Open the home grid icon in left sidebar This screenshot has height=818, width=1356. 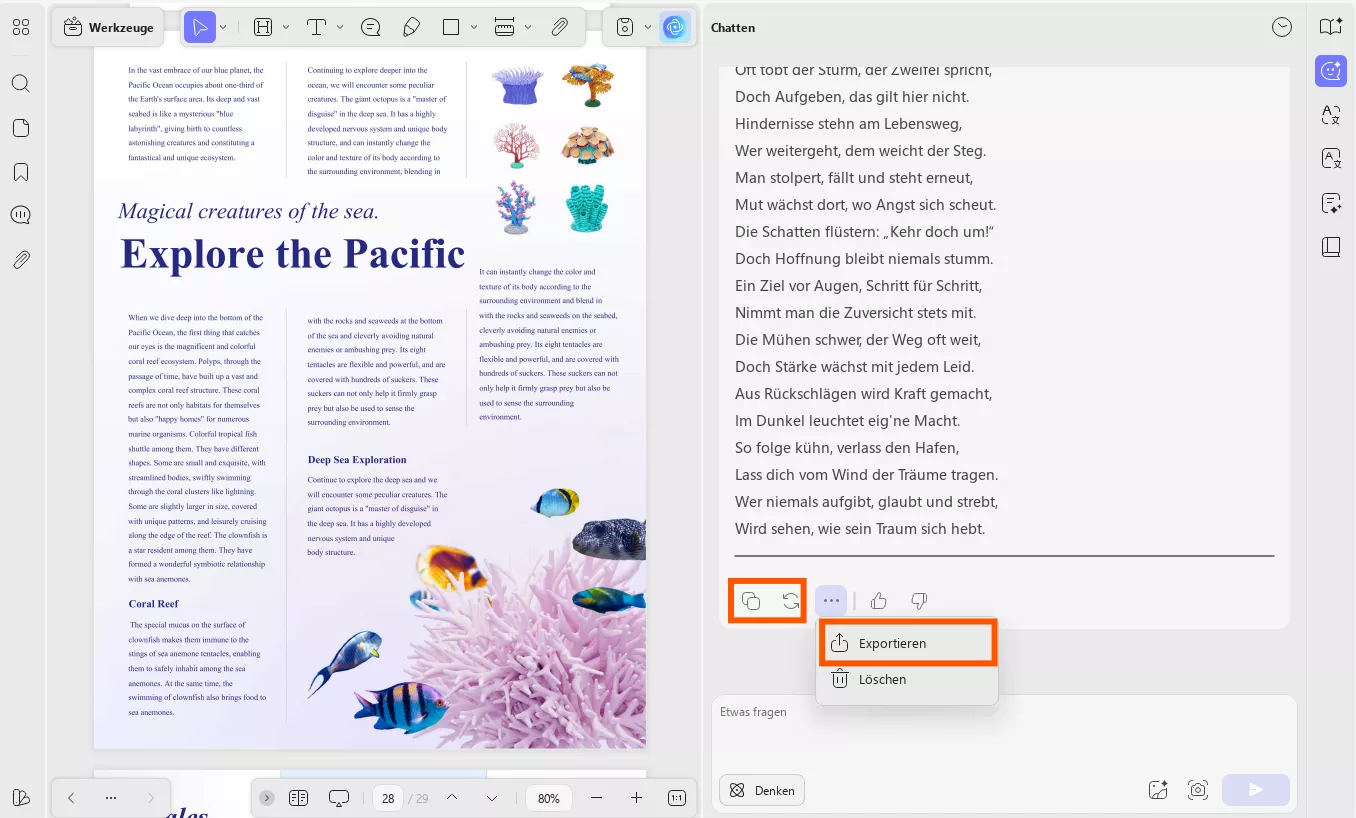click(21, 28)
